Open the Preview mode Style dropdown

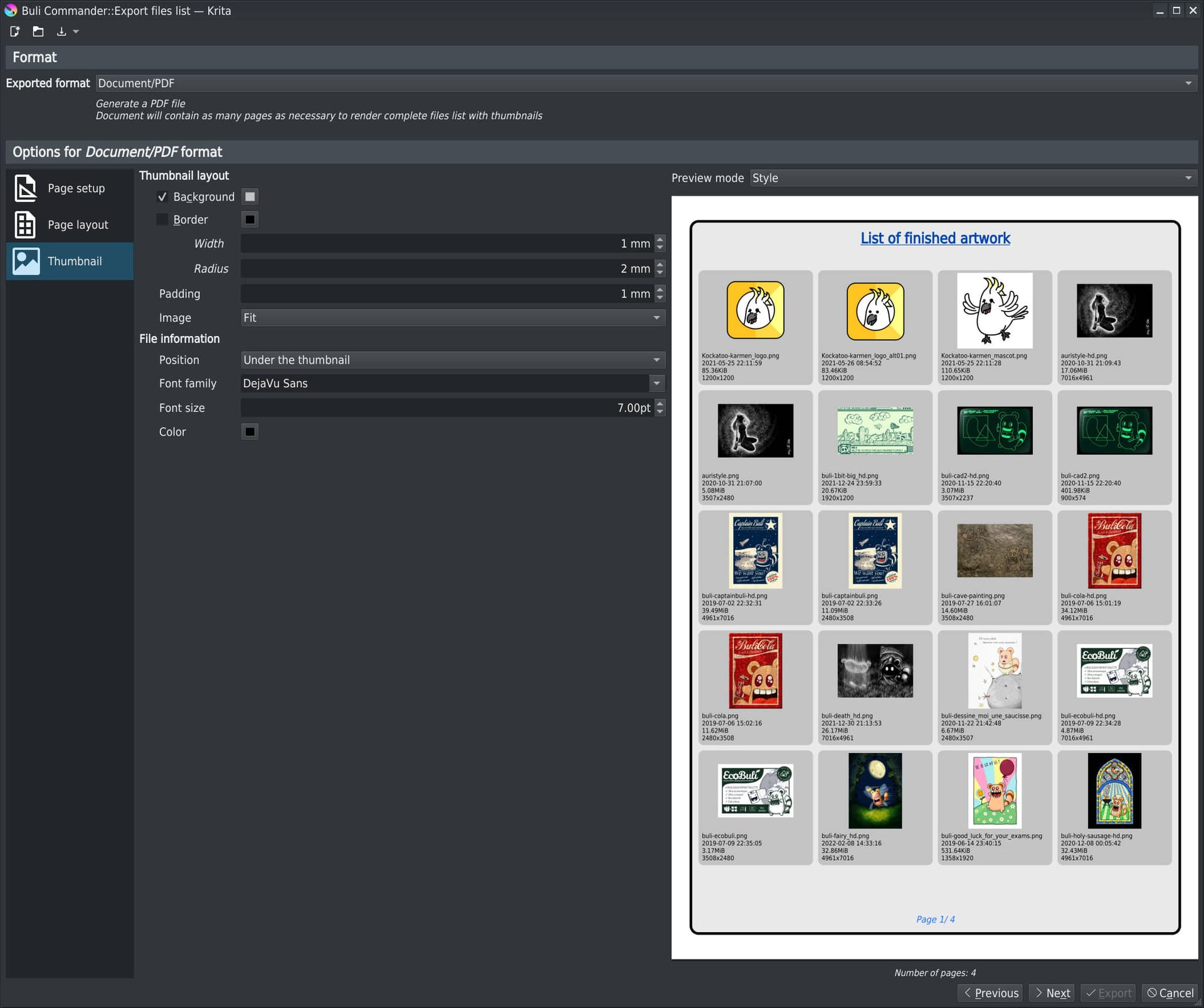[x=973, y=178]
